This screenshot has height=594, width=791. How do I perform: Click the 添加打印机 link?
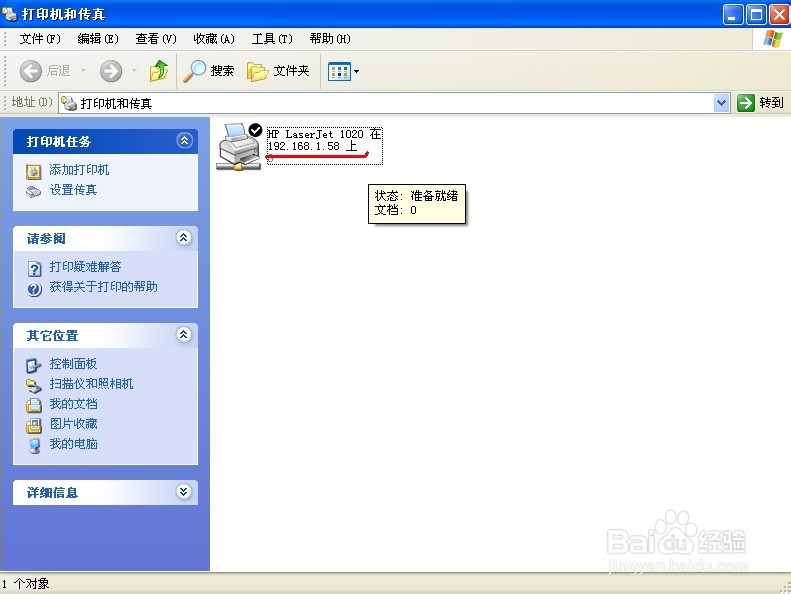click(79, 170)
